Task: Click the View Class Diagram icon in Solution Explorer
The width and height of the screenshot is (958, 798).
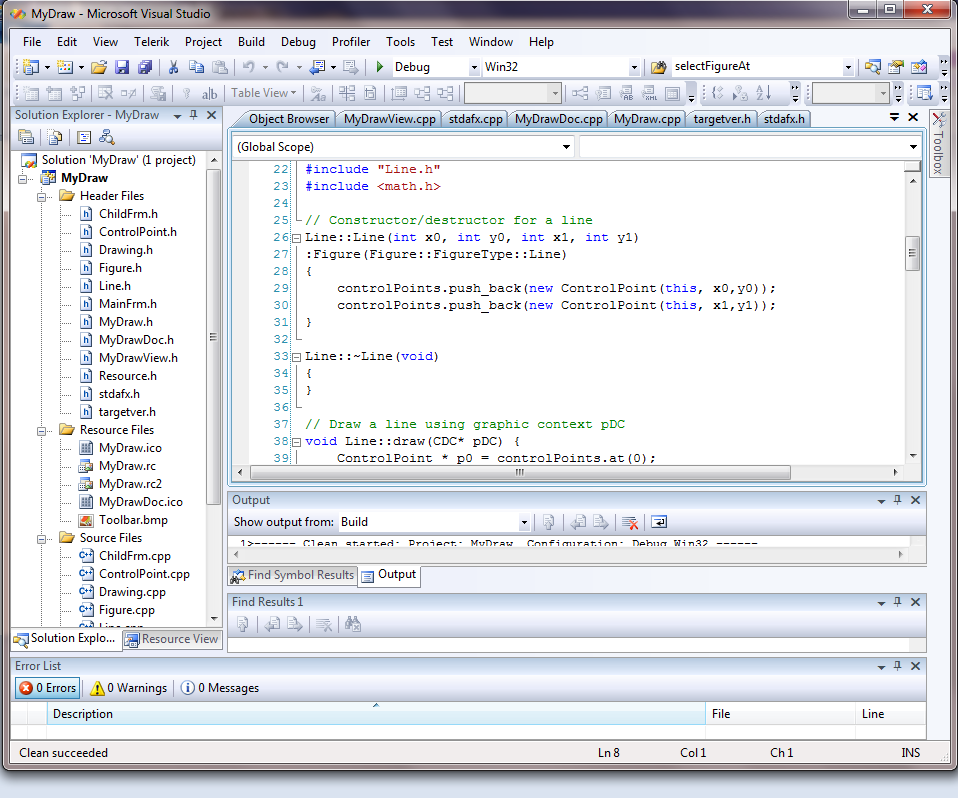Action: 107,137
